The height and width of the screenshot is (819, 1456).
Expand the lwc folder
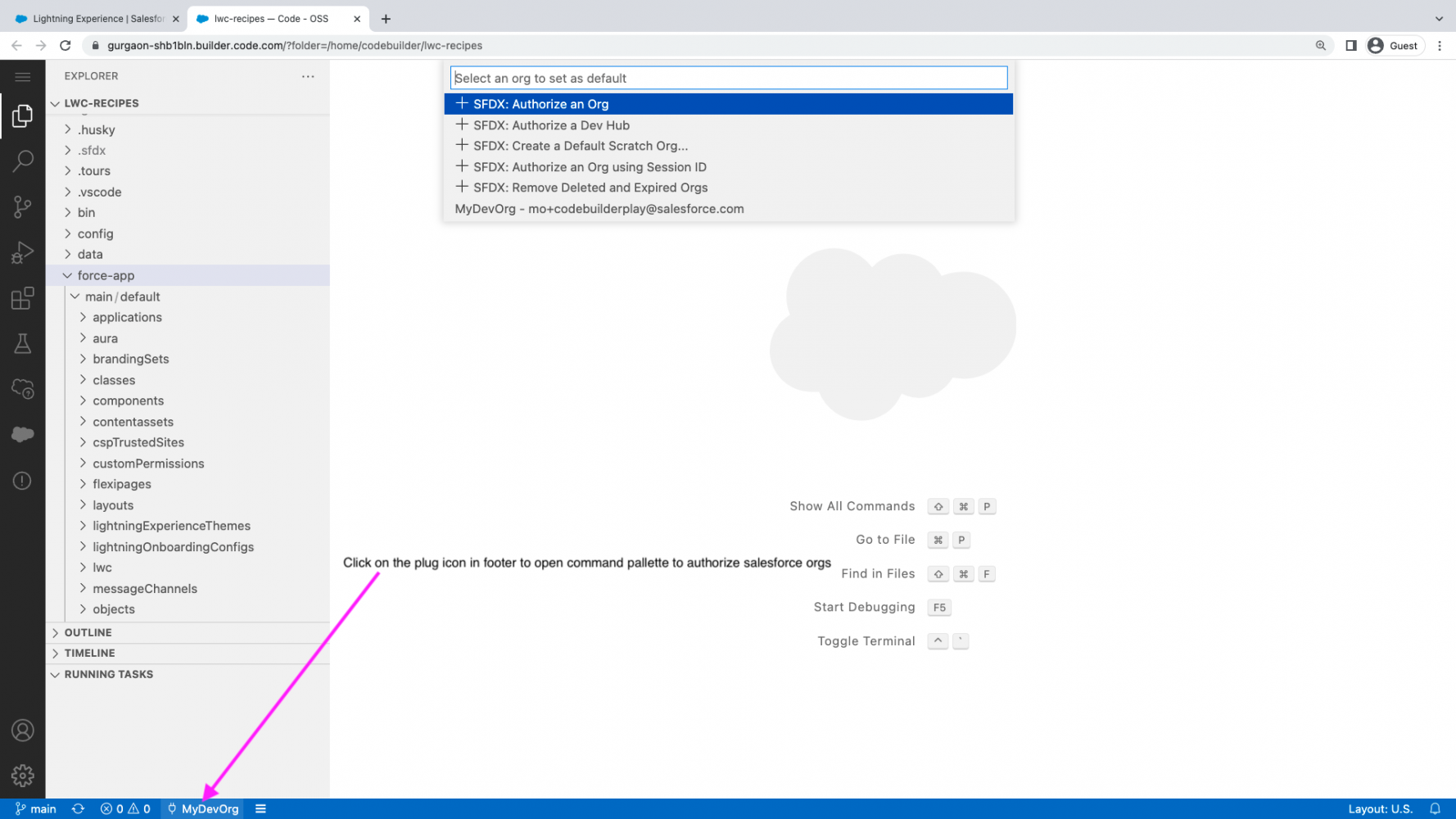(188, 568)
